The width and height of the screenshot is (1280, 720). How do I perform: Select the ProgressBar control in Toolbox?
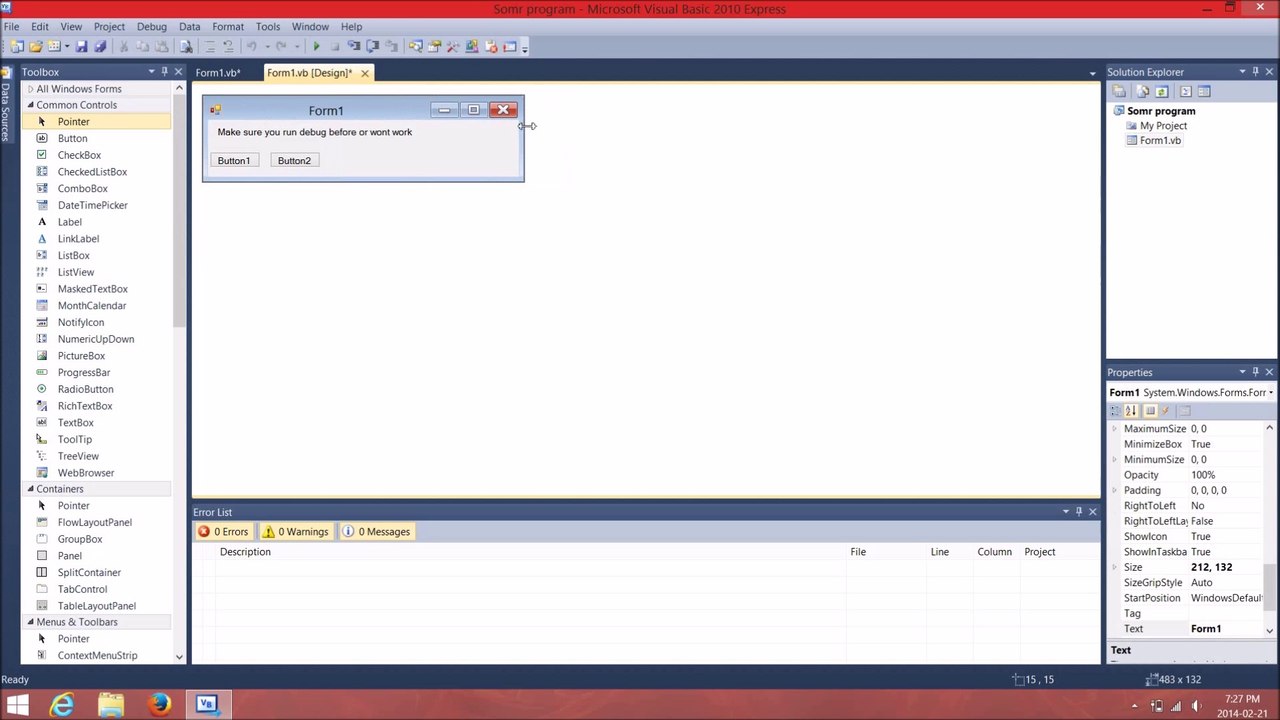[x=84, y=372]
